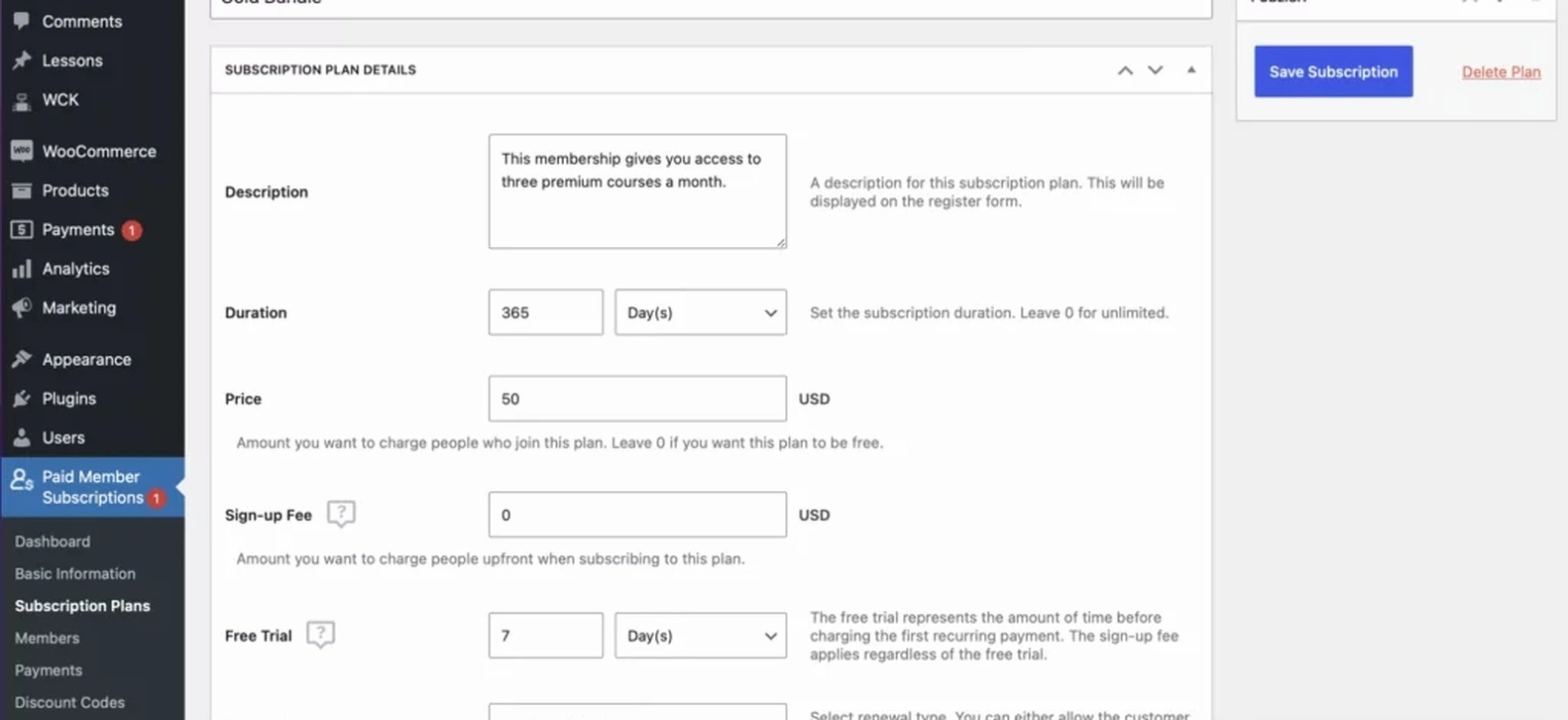Open the Dashboard submenu item
Viewport: 1568px width, 720px height.
click(53, 541)
